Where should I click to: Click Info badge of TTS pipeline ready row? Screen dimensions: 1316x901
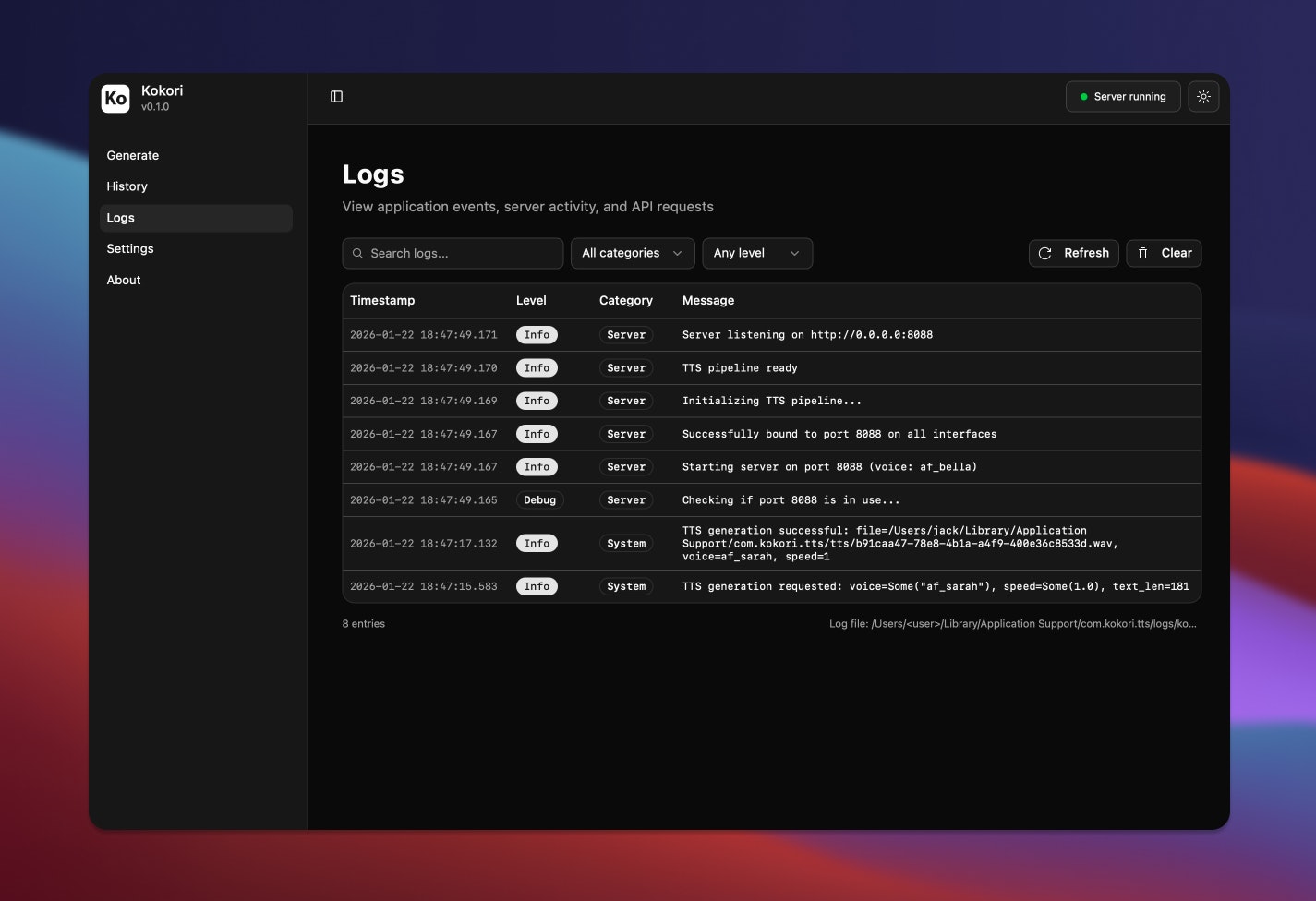pos(537,368)
